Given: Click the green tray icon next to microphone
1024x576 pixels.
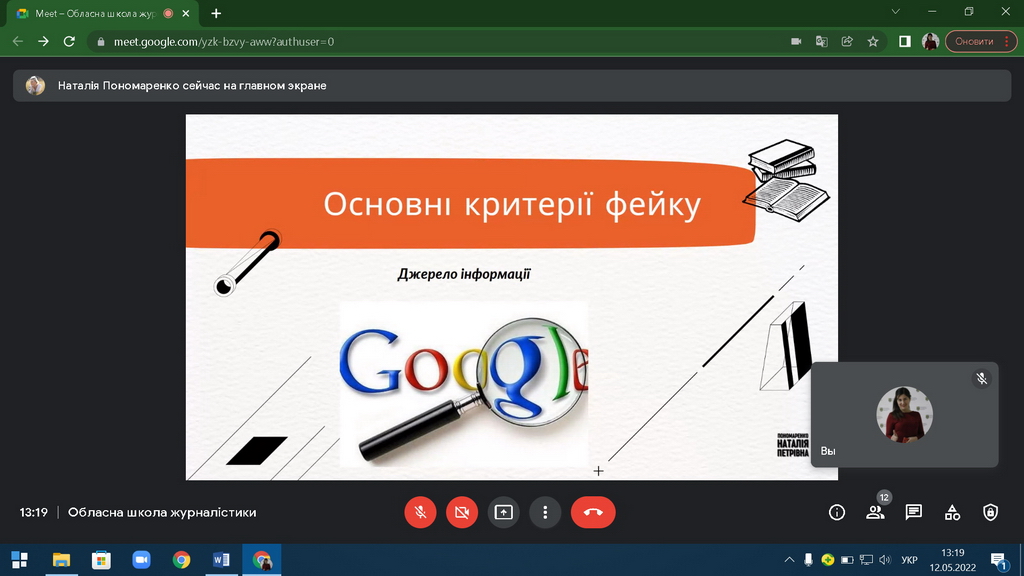Looking at the screenshot, I should [827, 560].
